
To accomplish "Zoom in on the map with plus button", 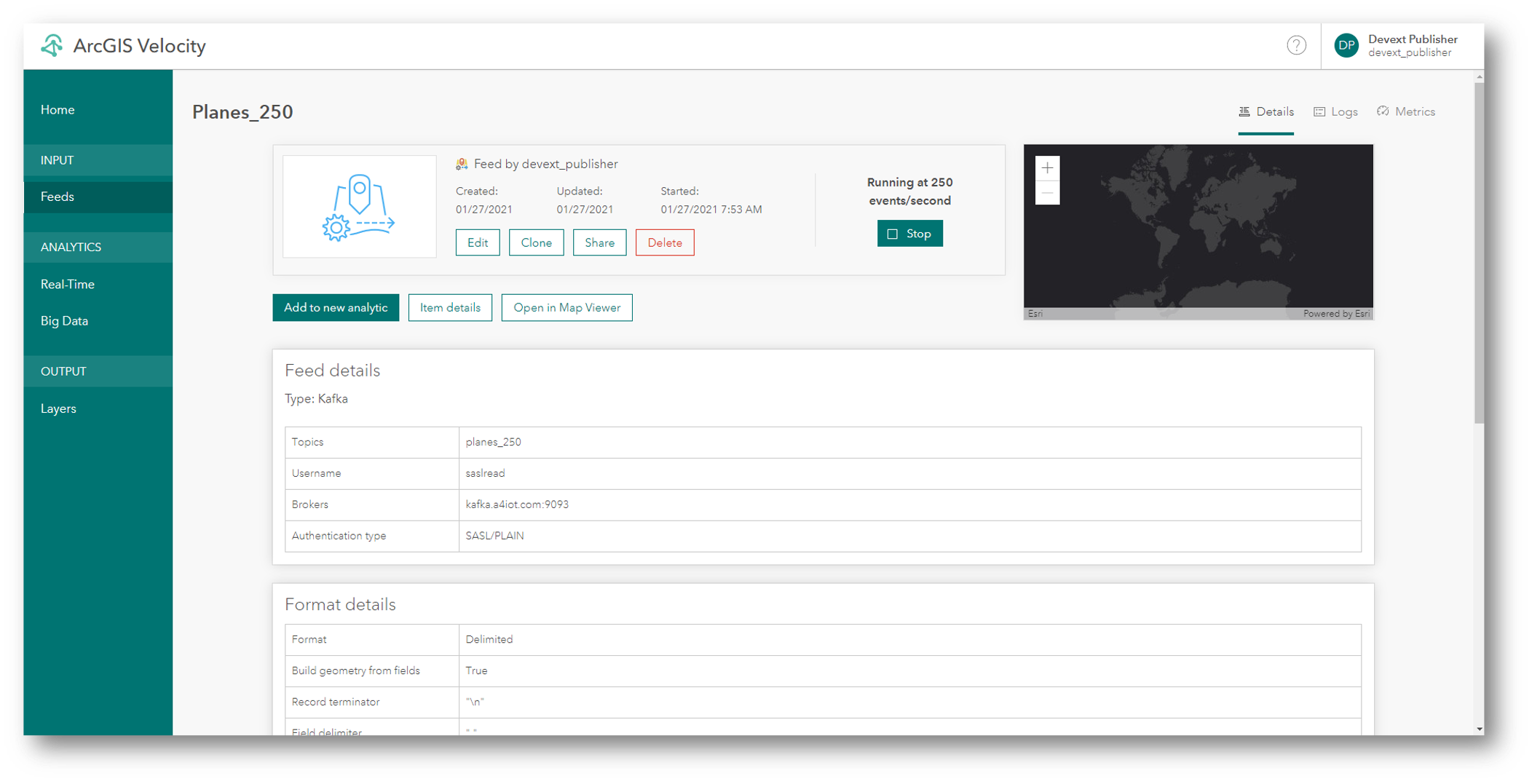I will pos(1047,167).
